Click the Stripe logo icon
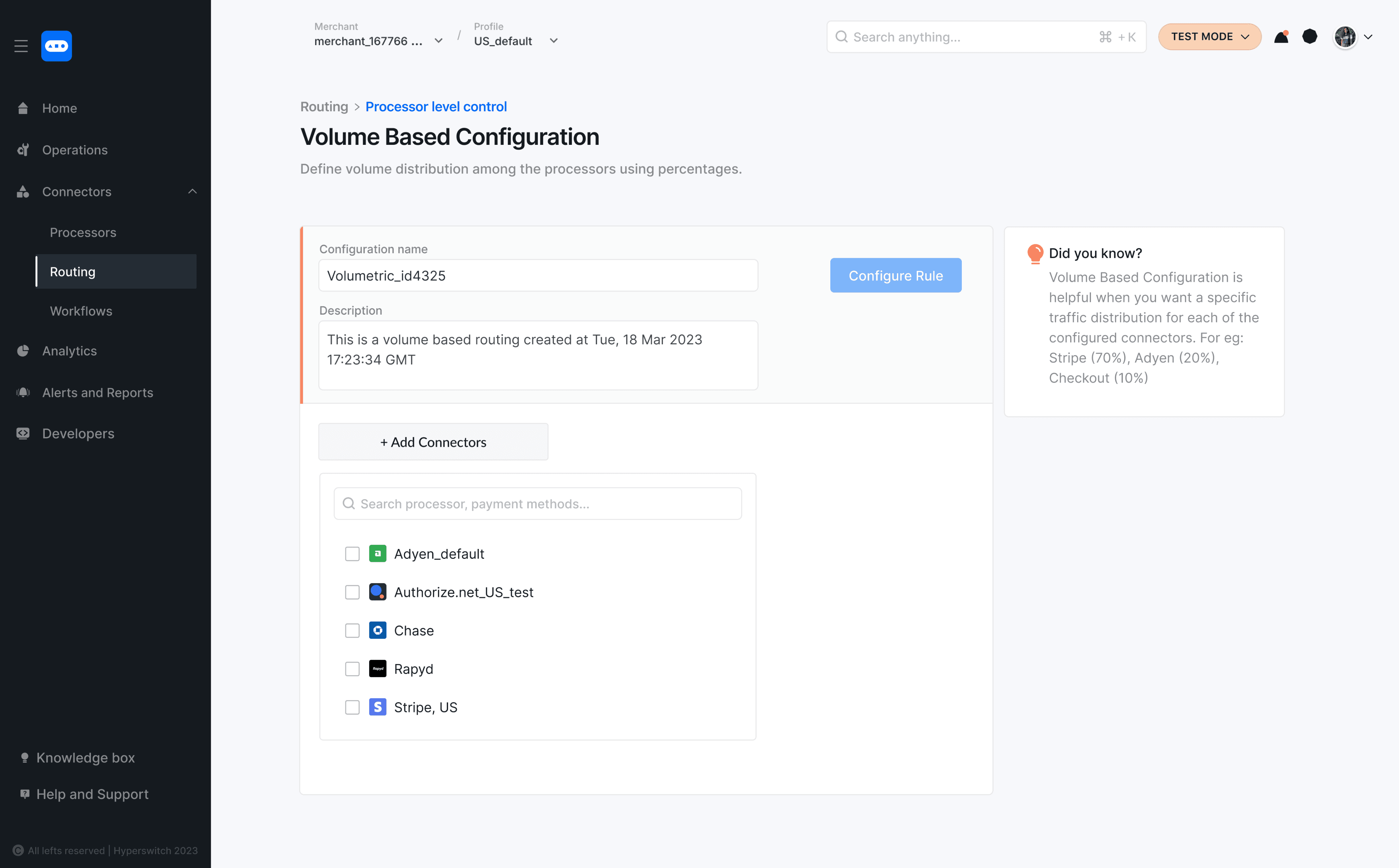This screenshot has height=868, width=1399. click(377, 707)
